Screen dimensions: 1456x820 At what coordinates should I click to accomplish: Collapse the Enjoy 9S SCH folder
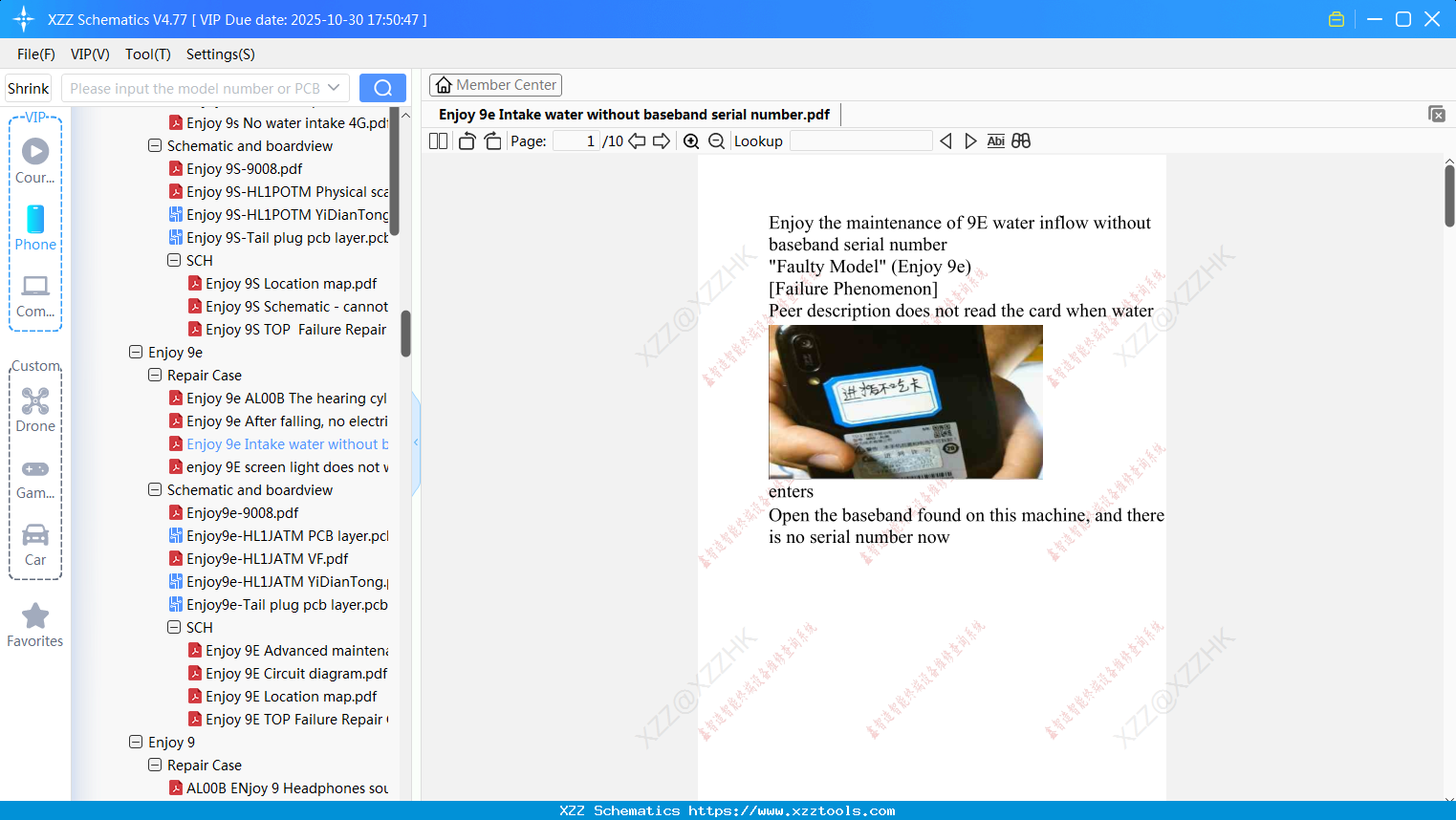coord(174,260)
